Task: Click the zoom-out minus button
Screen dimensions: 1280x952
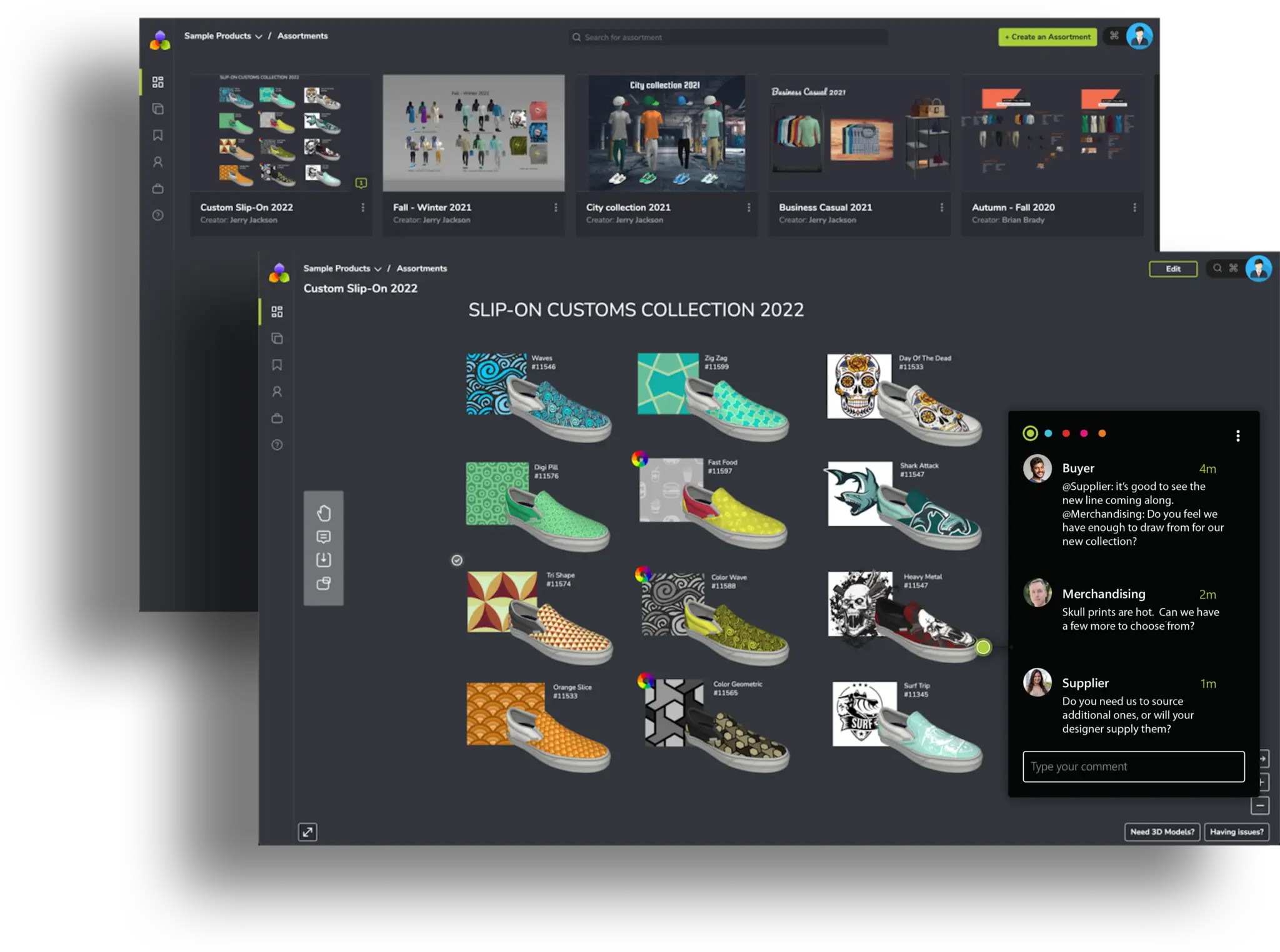Action: (1260, 806)
